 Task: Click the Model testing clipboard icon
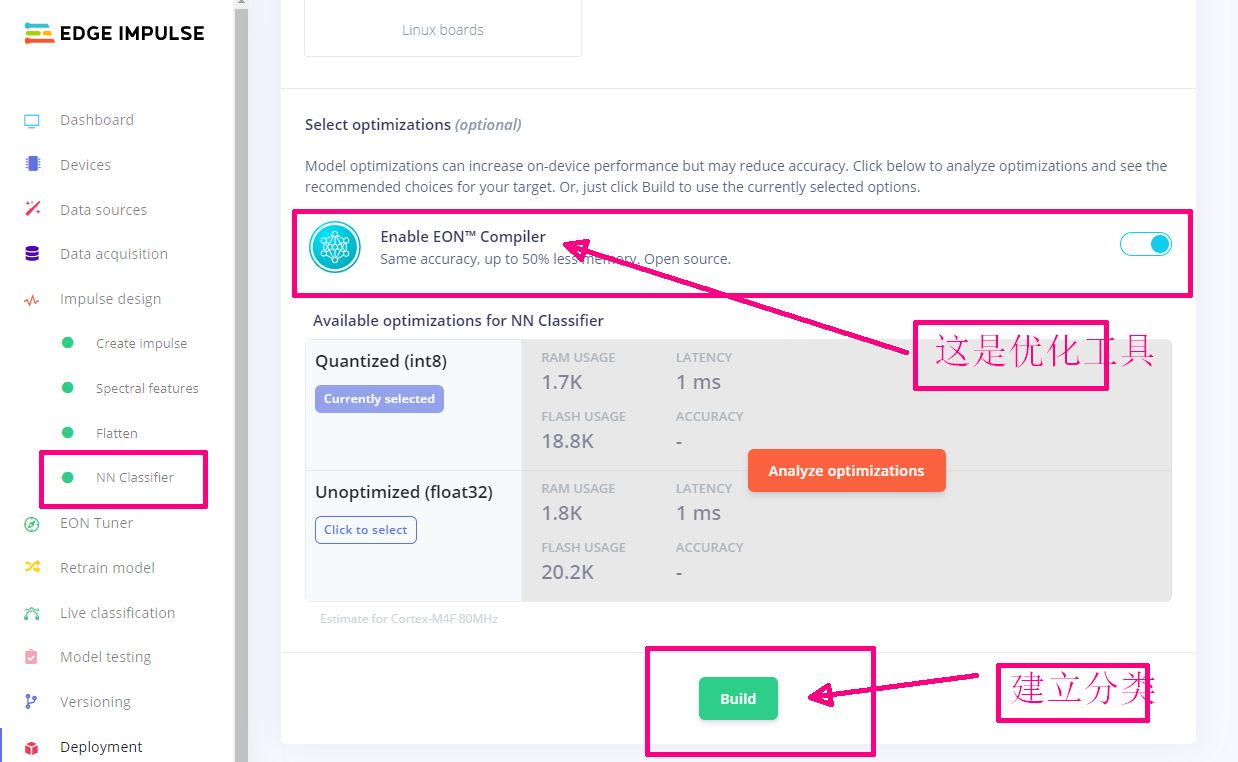(x=32, y=657)
